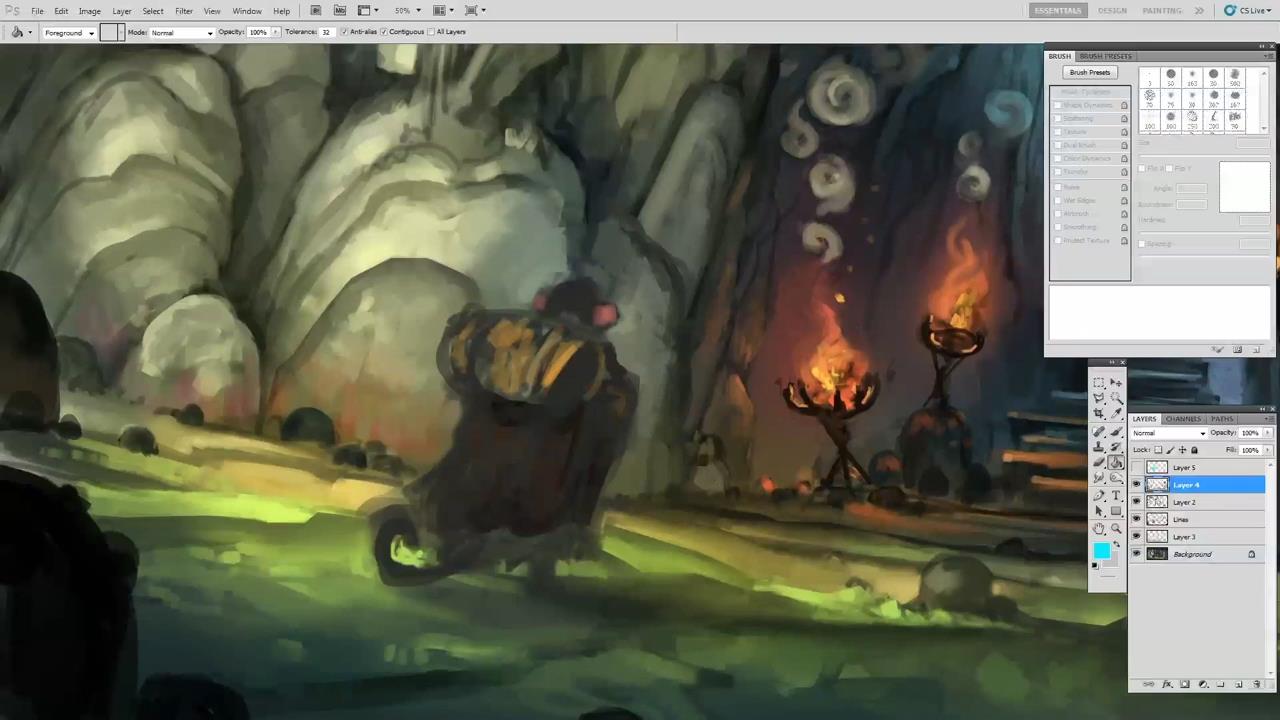The height and width of the screenshot is (720, 1280).
Task: Launch Adobe Bridge from the top bar
Action: click(315, 10)
